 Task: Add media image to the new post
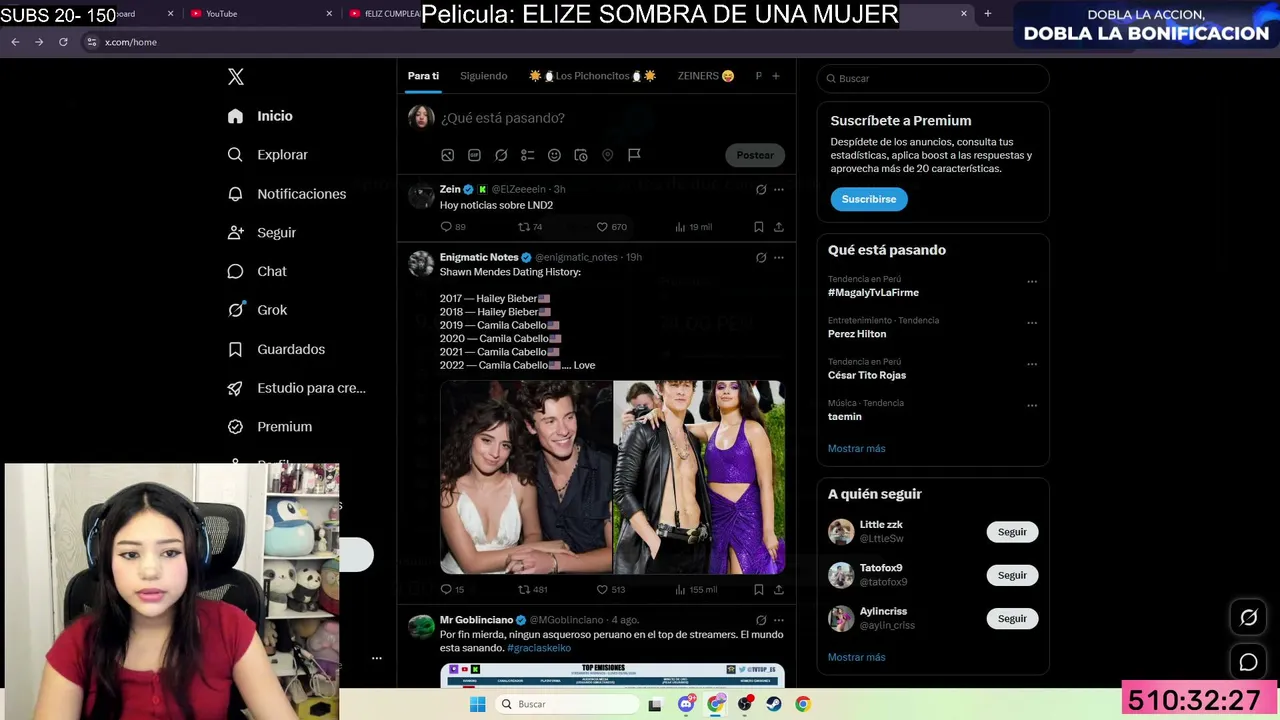[448, 155]
